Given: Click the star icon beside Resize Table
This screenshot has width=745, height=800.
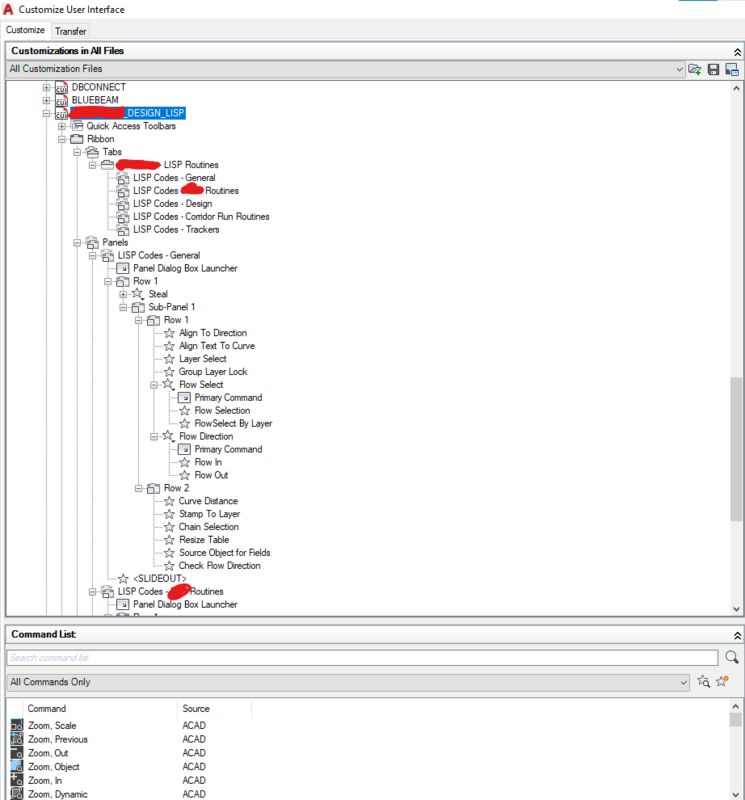Looking at the screenshot, I should [x=169, y=540].
